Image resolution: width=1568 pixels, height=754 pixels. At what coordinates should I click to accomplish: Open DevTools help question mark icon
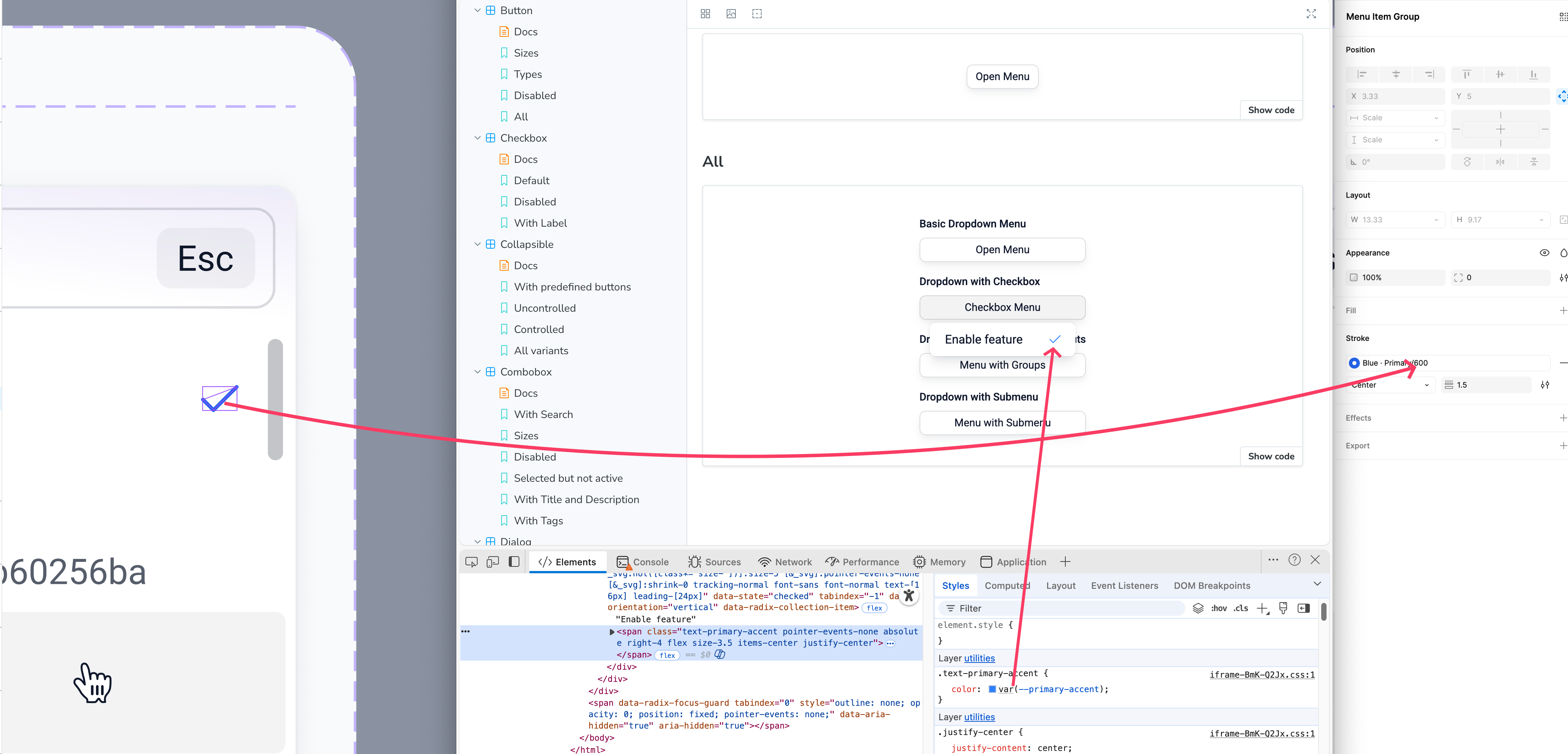[1295, 560]
